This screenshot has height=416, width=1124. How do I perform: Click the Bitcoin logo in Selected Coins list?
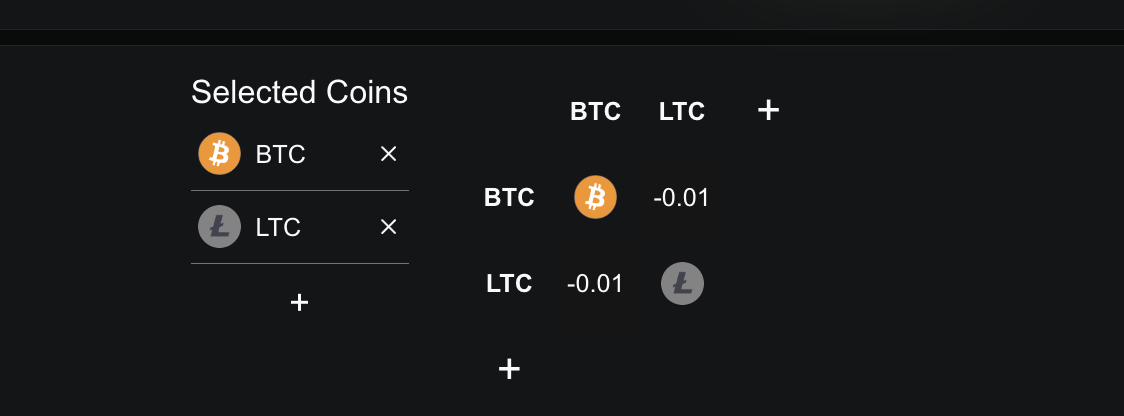click(219, 154)
